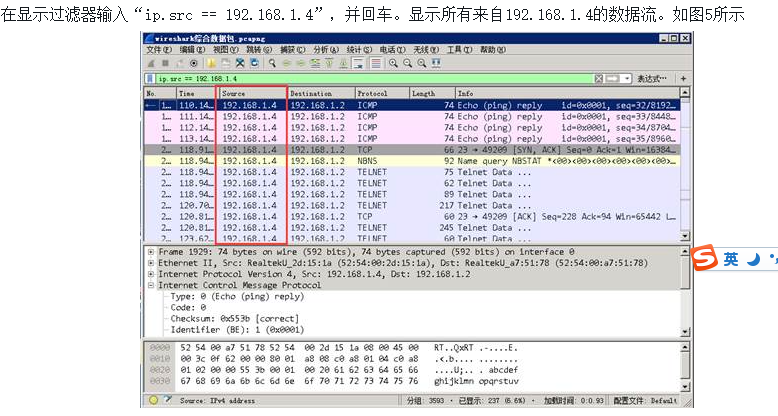Expand the Internet Protocol Version 4 node
The image size is (778, 416).
tap(151, 274)
